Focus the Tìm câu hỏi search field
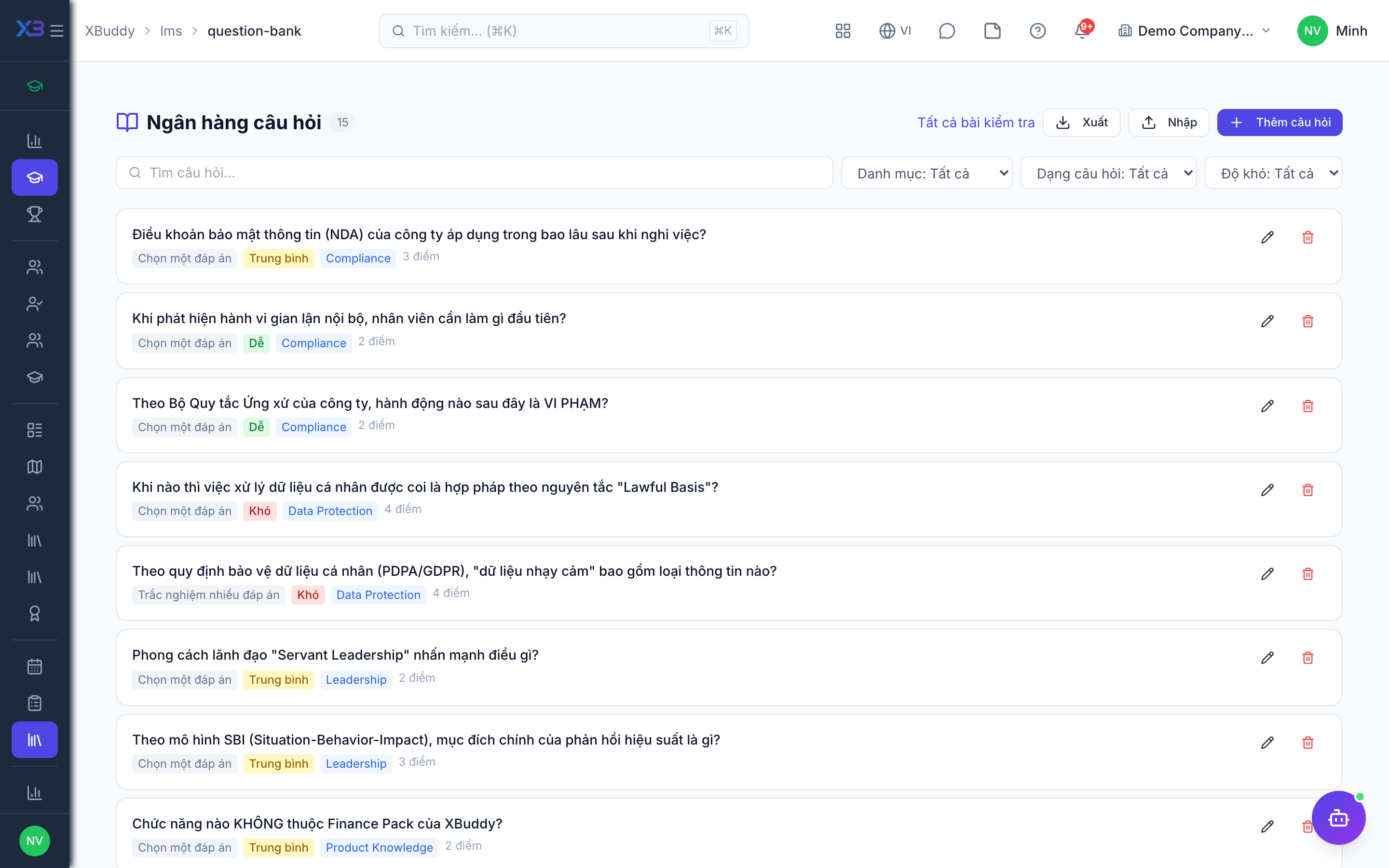1389x868 pixels. (474, 173)
